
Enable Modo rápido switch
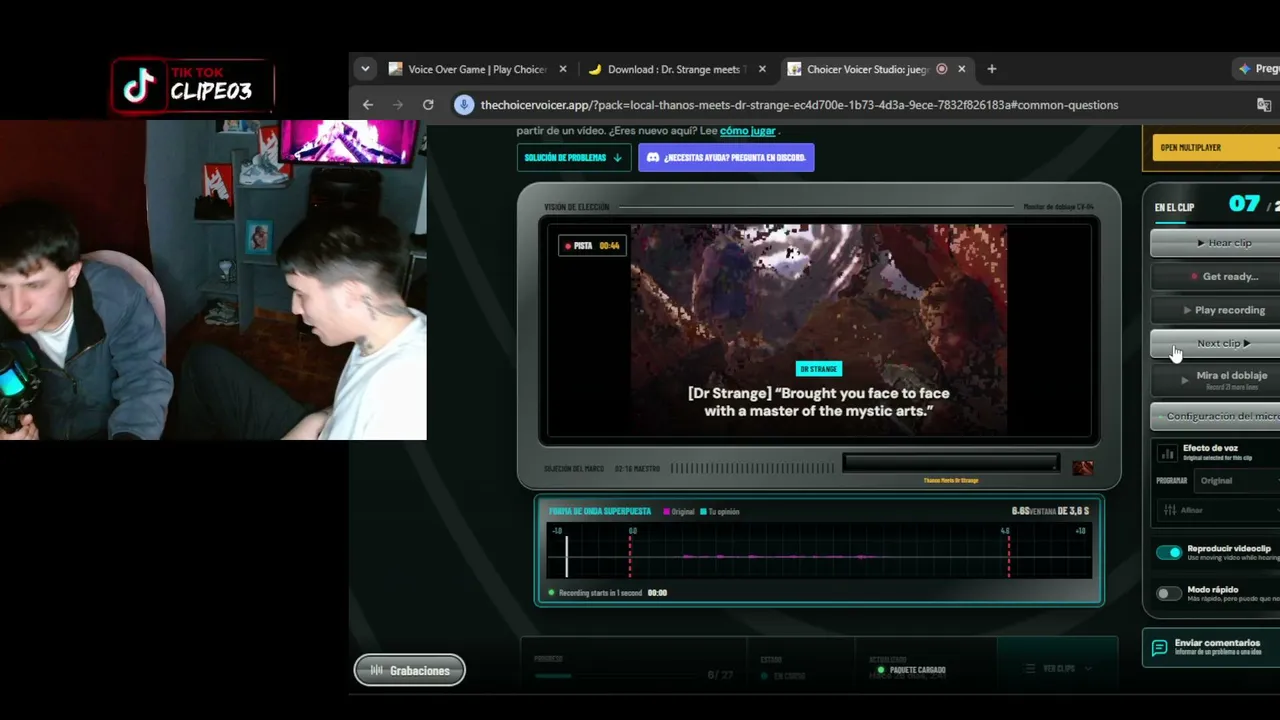pyautogui.click(x=1169, y=593)
